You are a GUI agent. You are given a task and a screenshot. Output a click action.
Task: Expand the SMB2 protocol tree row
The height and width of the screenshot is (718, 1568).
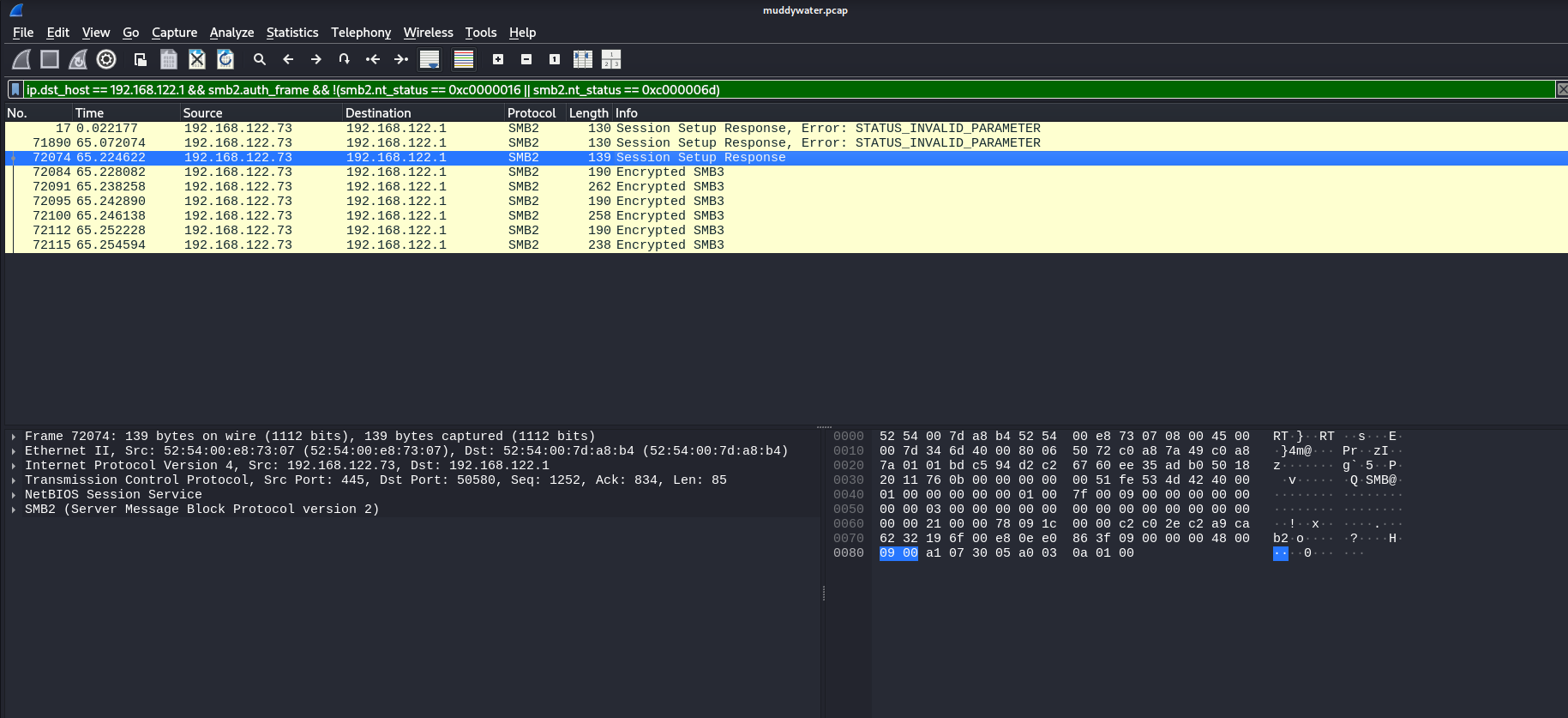click(14, 510)
